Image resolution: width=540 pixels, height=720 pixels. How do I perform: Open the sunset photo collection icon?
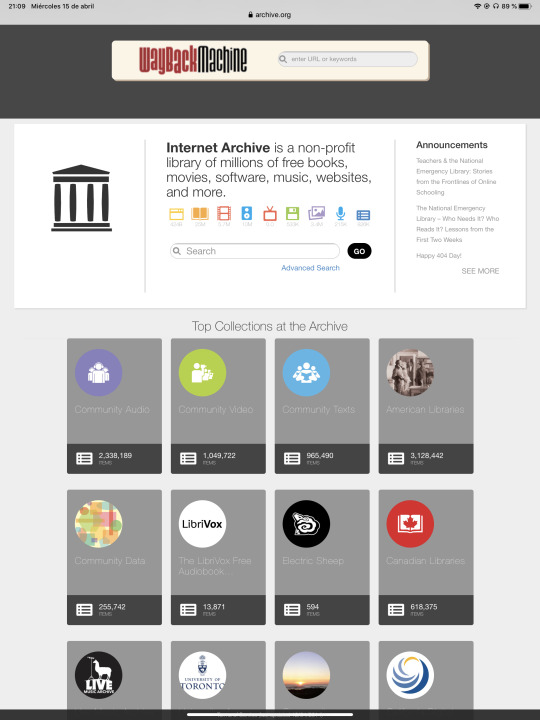coord(306,675)
